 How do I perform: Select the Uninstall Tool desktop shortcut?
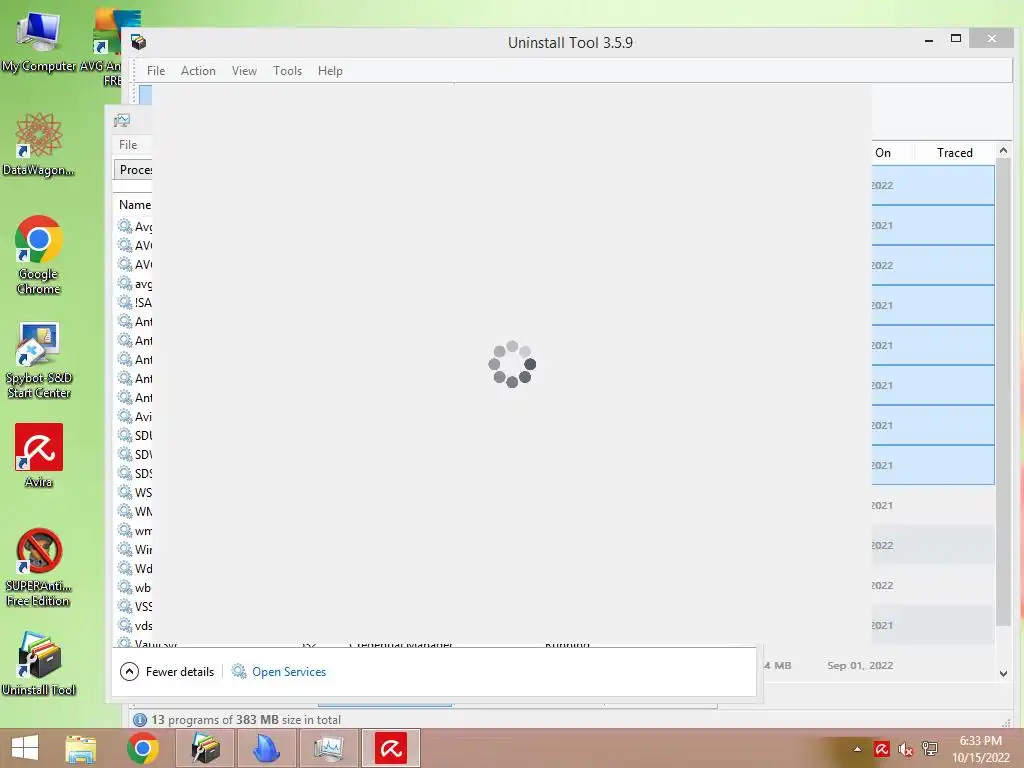(39, 663)
